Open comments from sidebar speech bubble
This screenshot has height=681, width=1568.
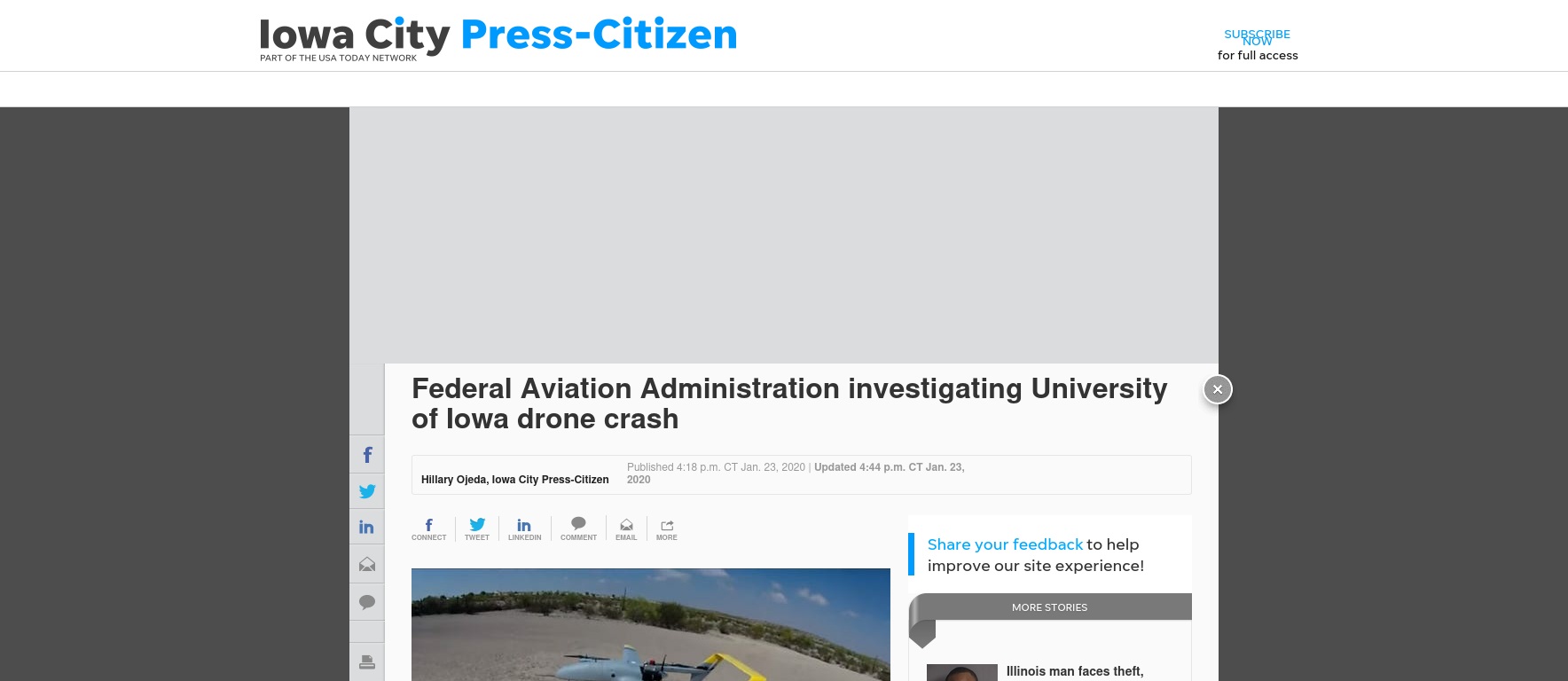pyautogui.click(x=367, y=602)
